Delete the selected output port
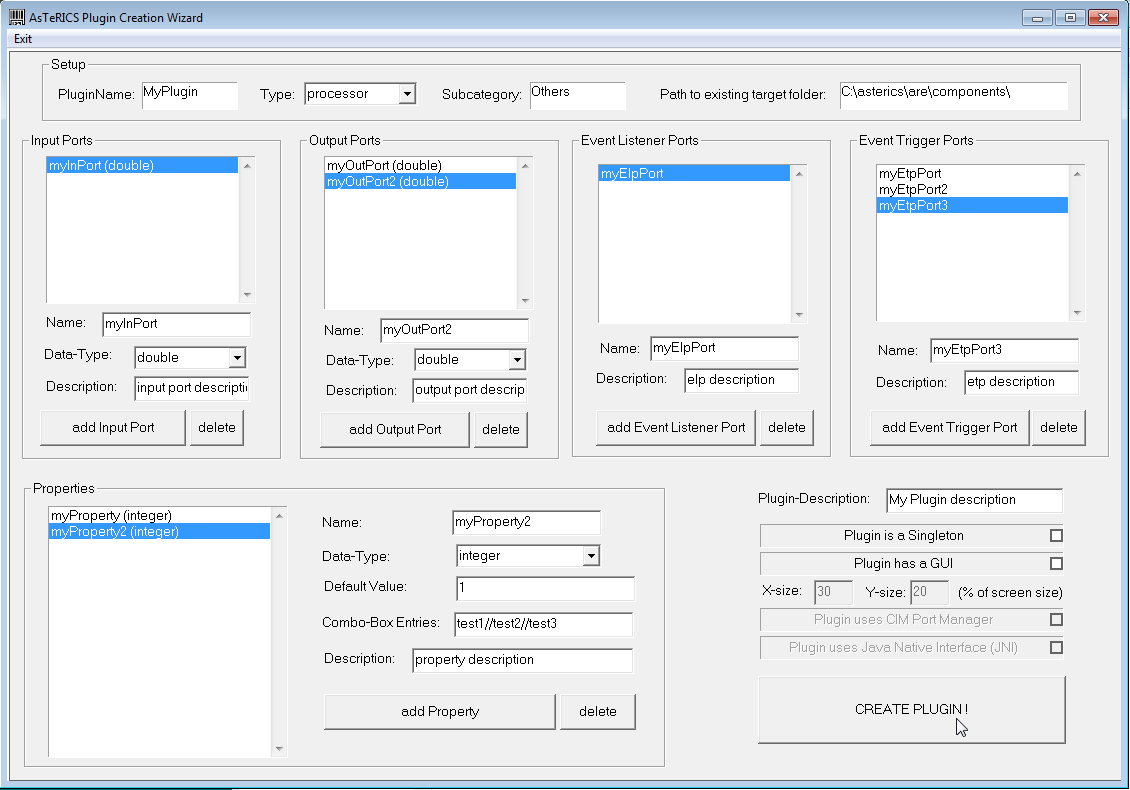Screen dimensions: 1130x790 (x=501, y=429)
